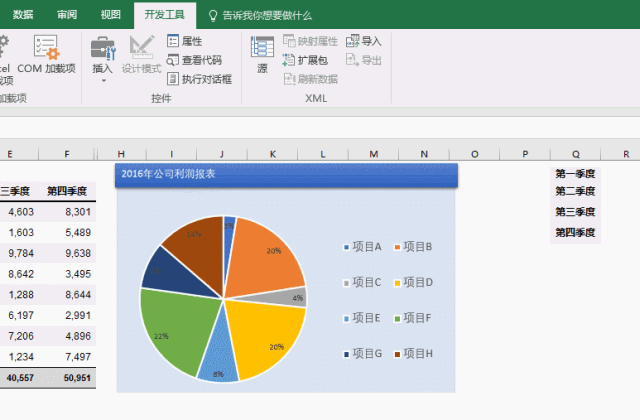Select cell with value 5,489
This screenshot has width=640, height=420.
(x=67, y=233)
